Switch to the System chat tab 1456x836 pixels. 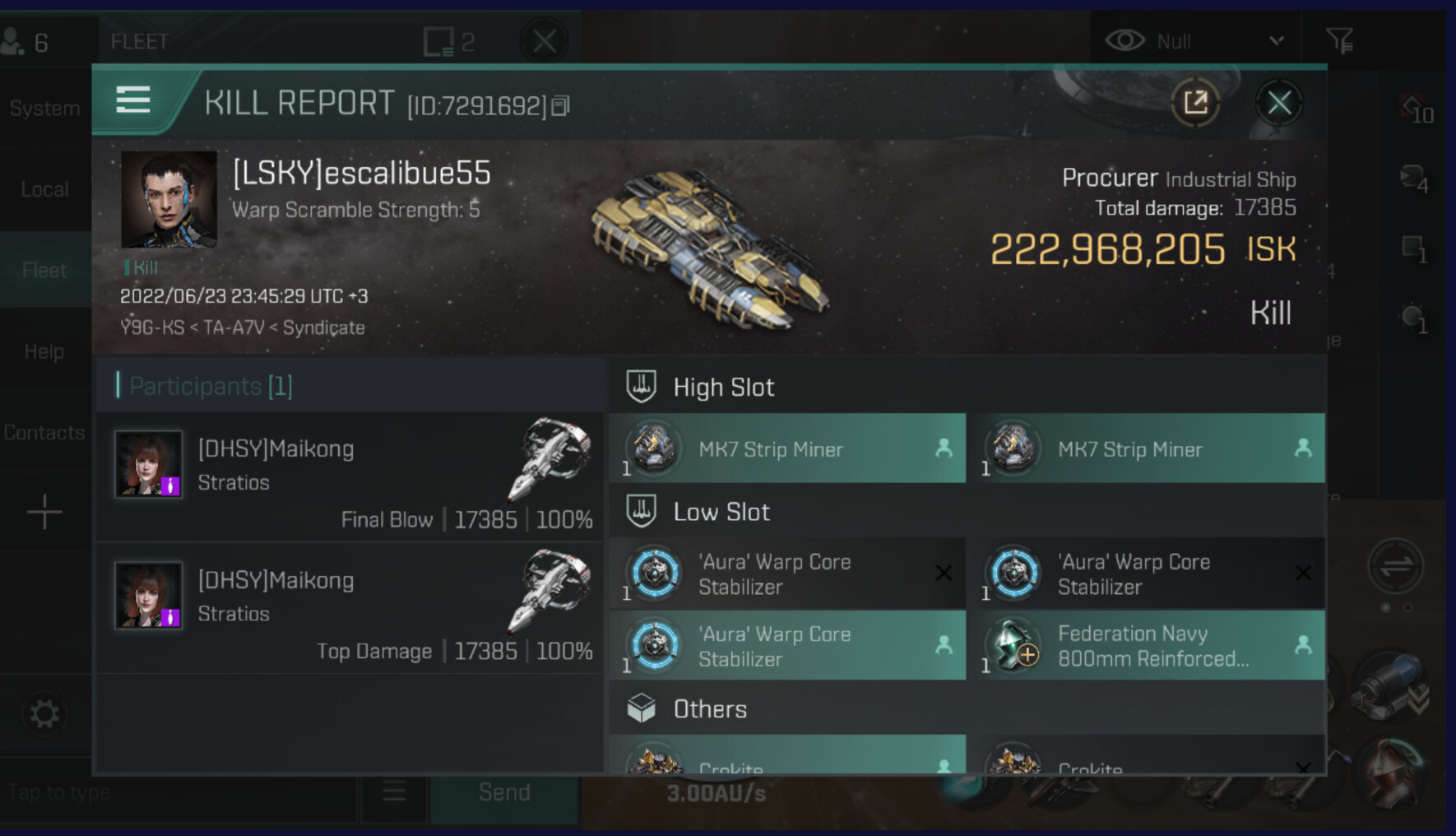pos(44,108)
